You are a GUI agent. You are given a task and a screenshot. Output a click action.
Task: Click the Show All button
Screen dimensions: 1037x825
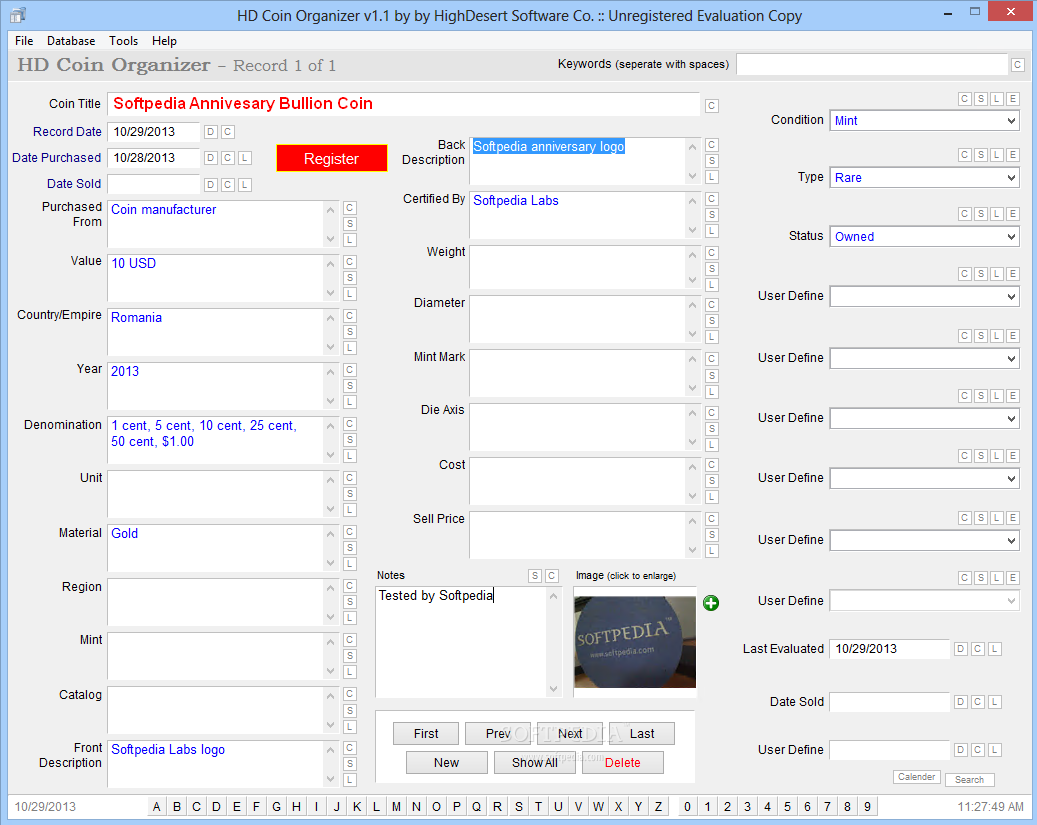534,763
